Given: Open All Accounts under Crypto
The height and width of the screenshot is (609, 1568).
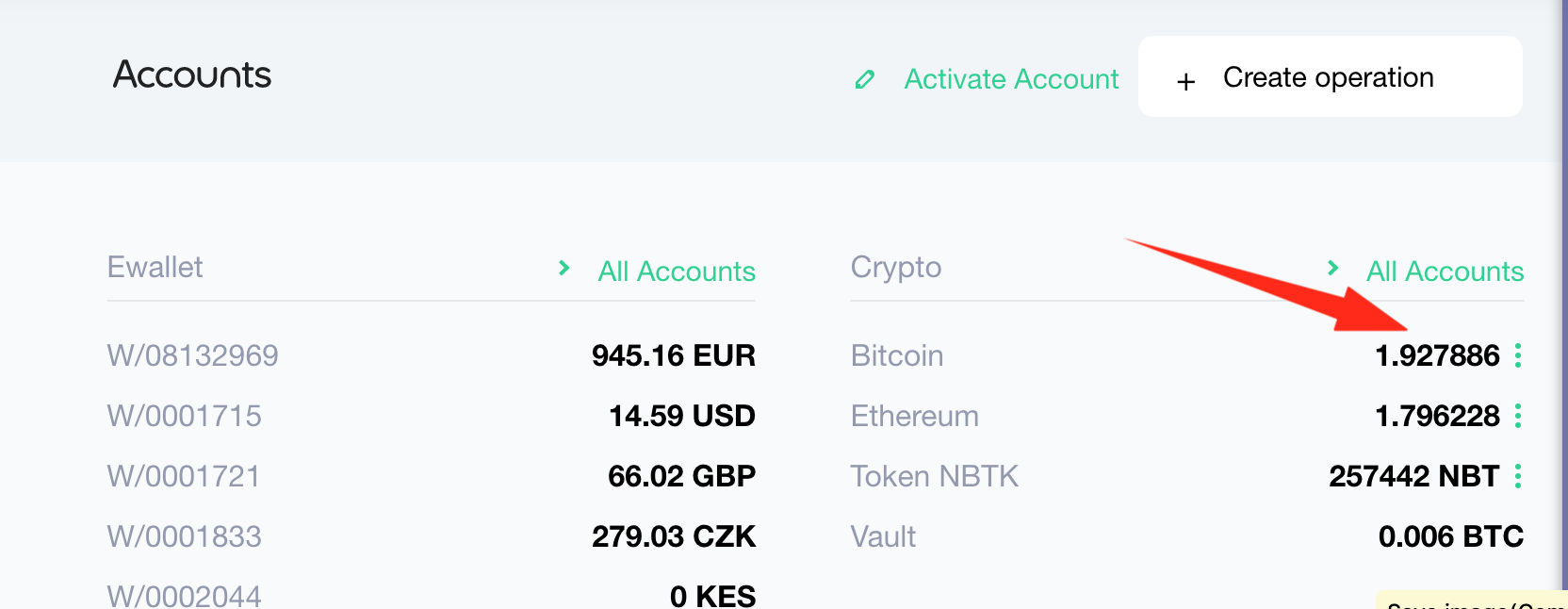Looking at the screenshot, I should (x=1445, y=272).
